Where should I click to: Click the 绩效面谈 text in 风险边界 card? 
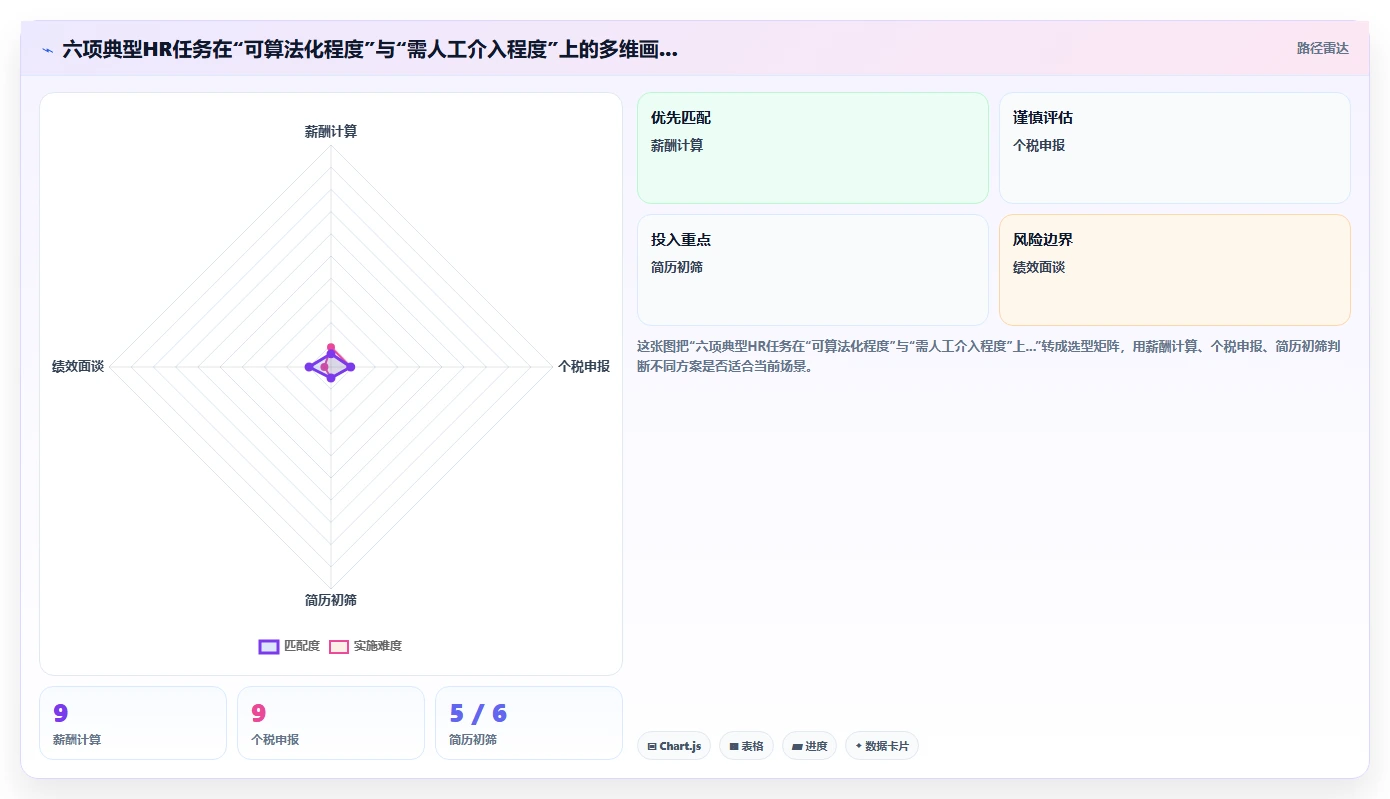[1039, 268]
